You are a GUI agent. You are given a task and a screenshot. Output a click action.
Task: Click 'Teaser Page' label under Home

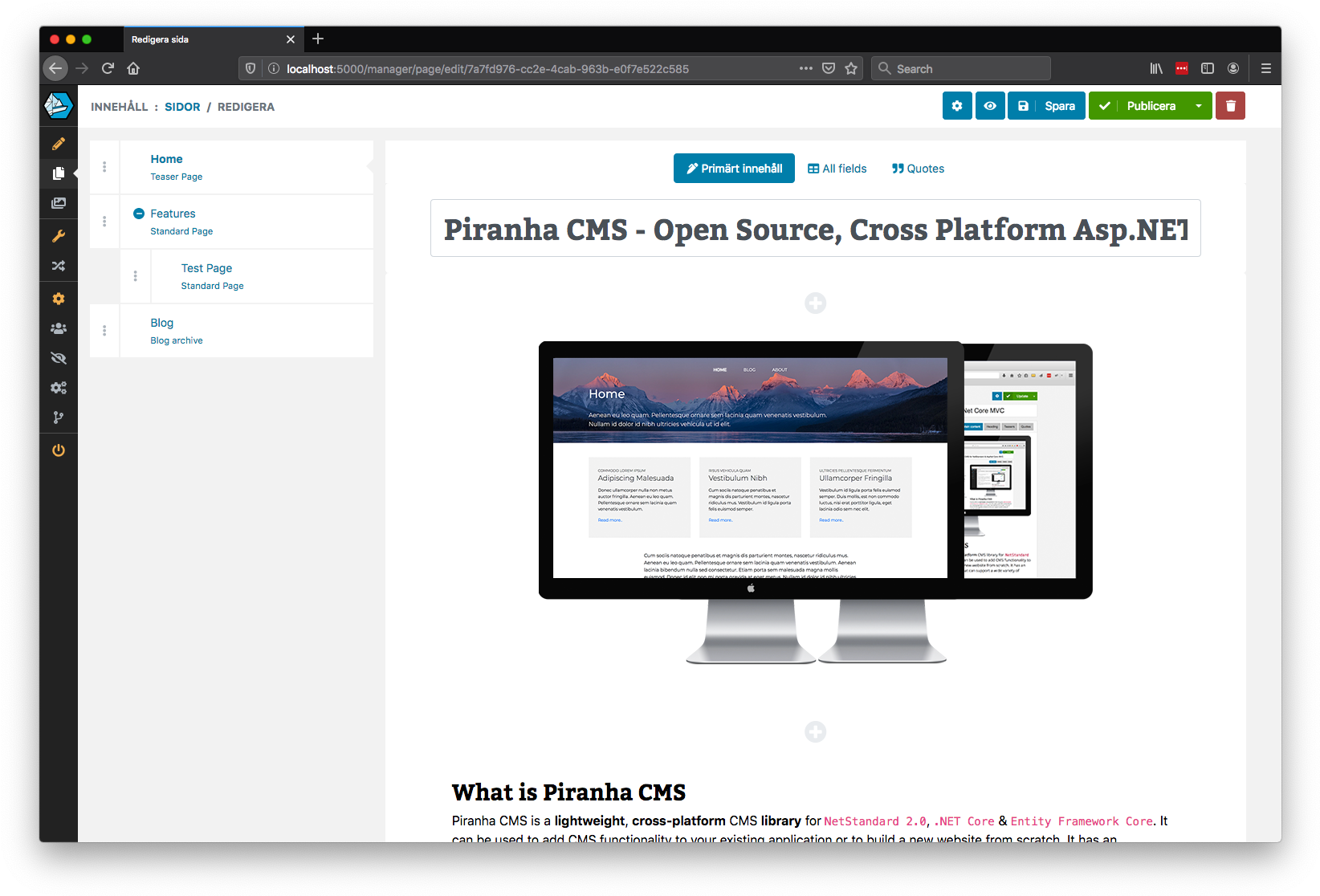point(176,177)
